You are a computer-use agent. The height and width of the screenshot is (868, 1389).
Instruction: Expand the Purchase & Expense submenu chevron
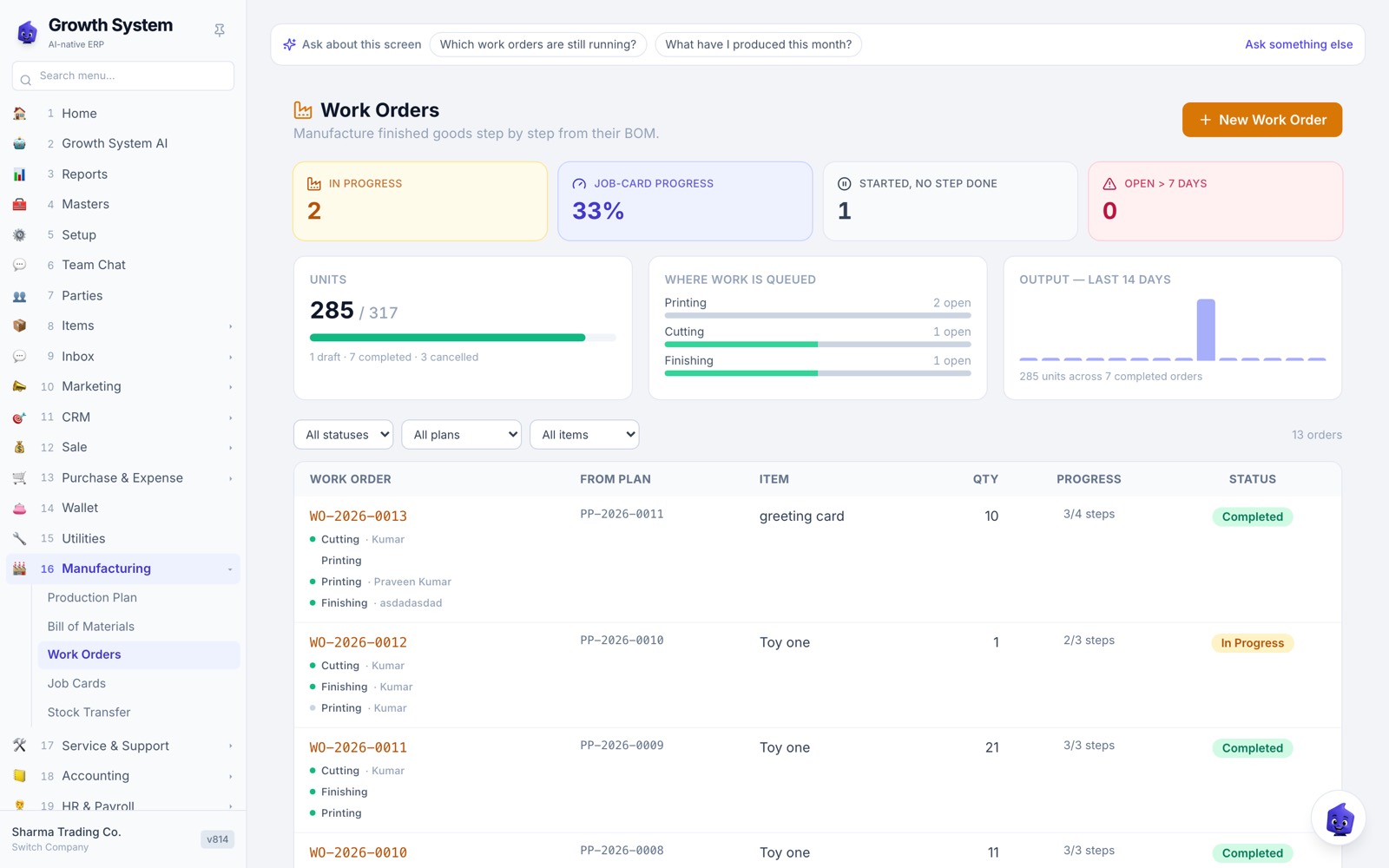pyautogui.click(x=231, y=478)
